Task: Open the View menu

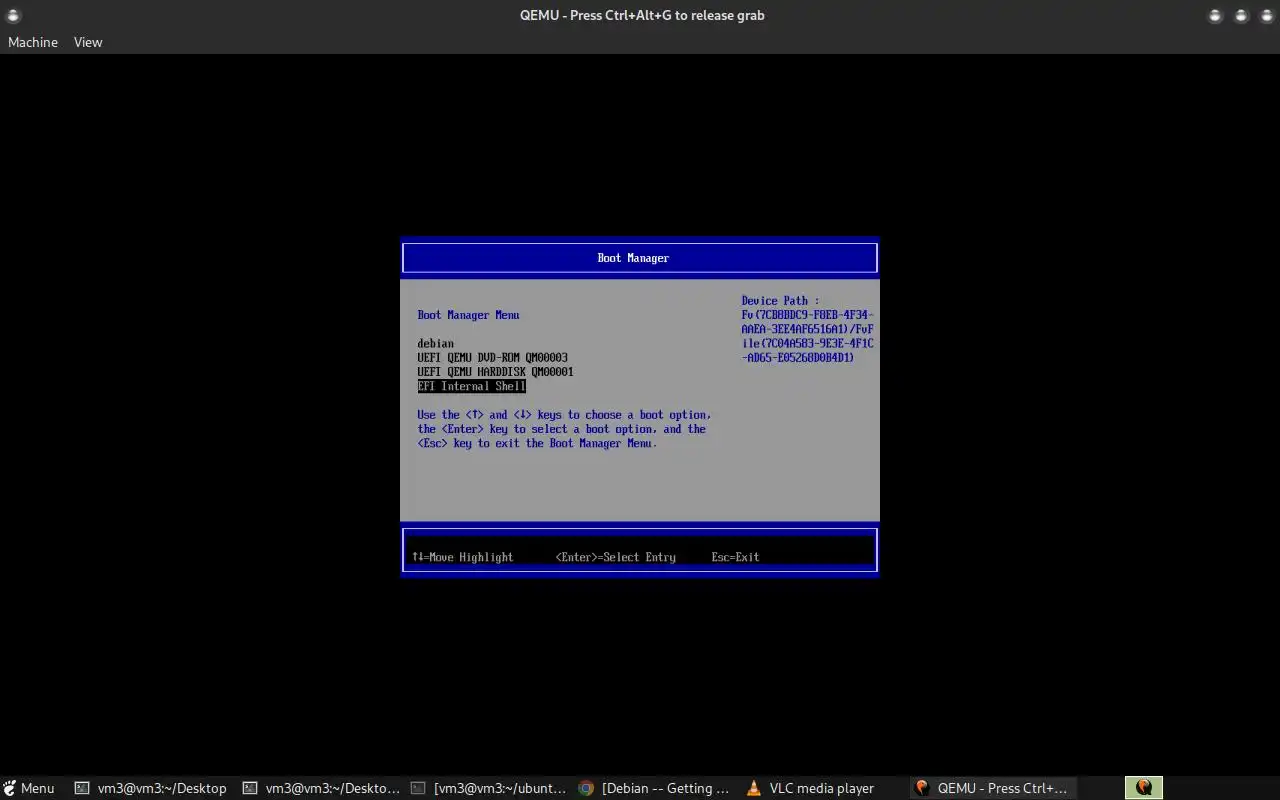Action: point(88,42)
